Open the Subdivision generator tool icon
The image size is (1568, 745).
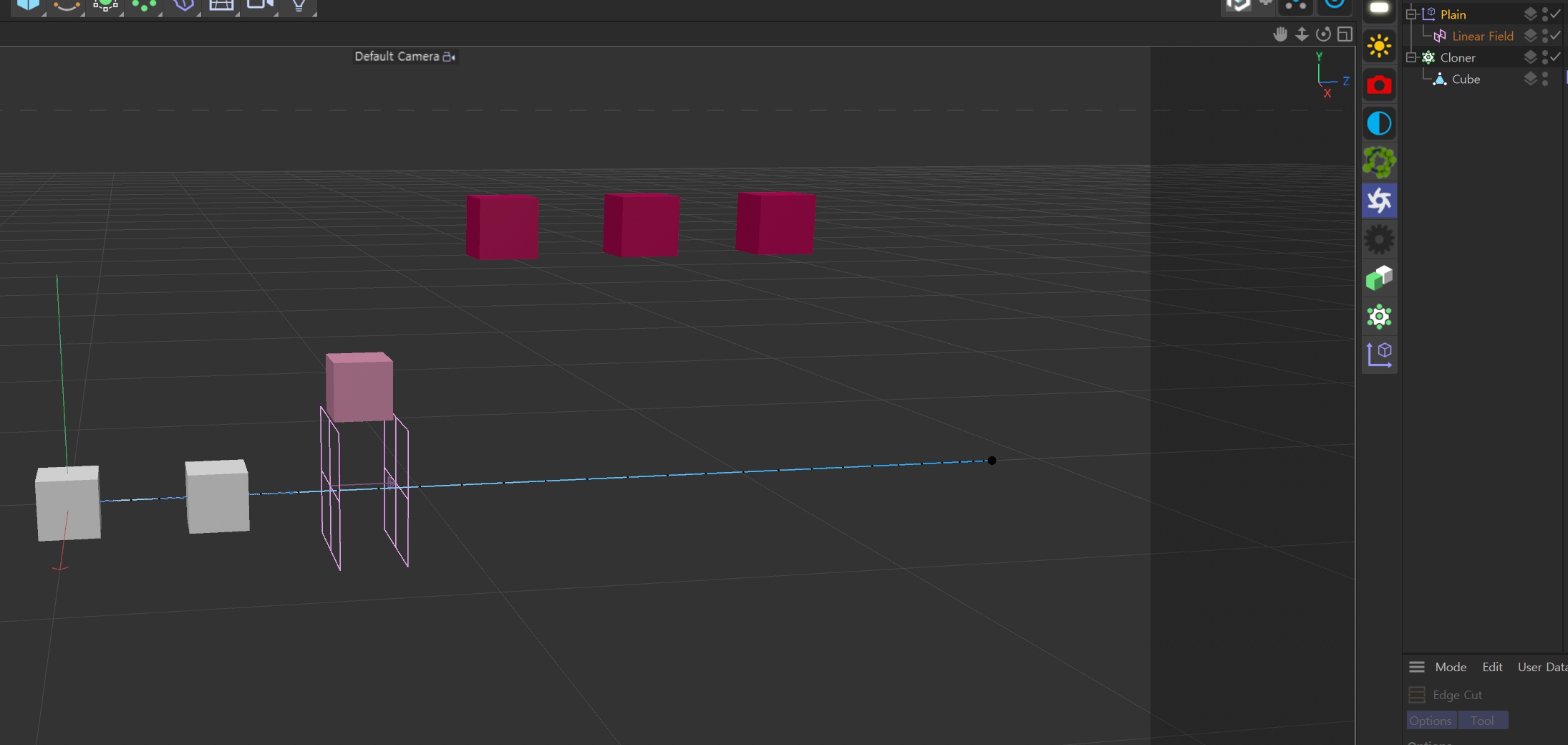click(105, 5)
